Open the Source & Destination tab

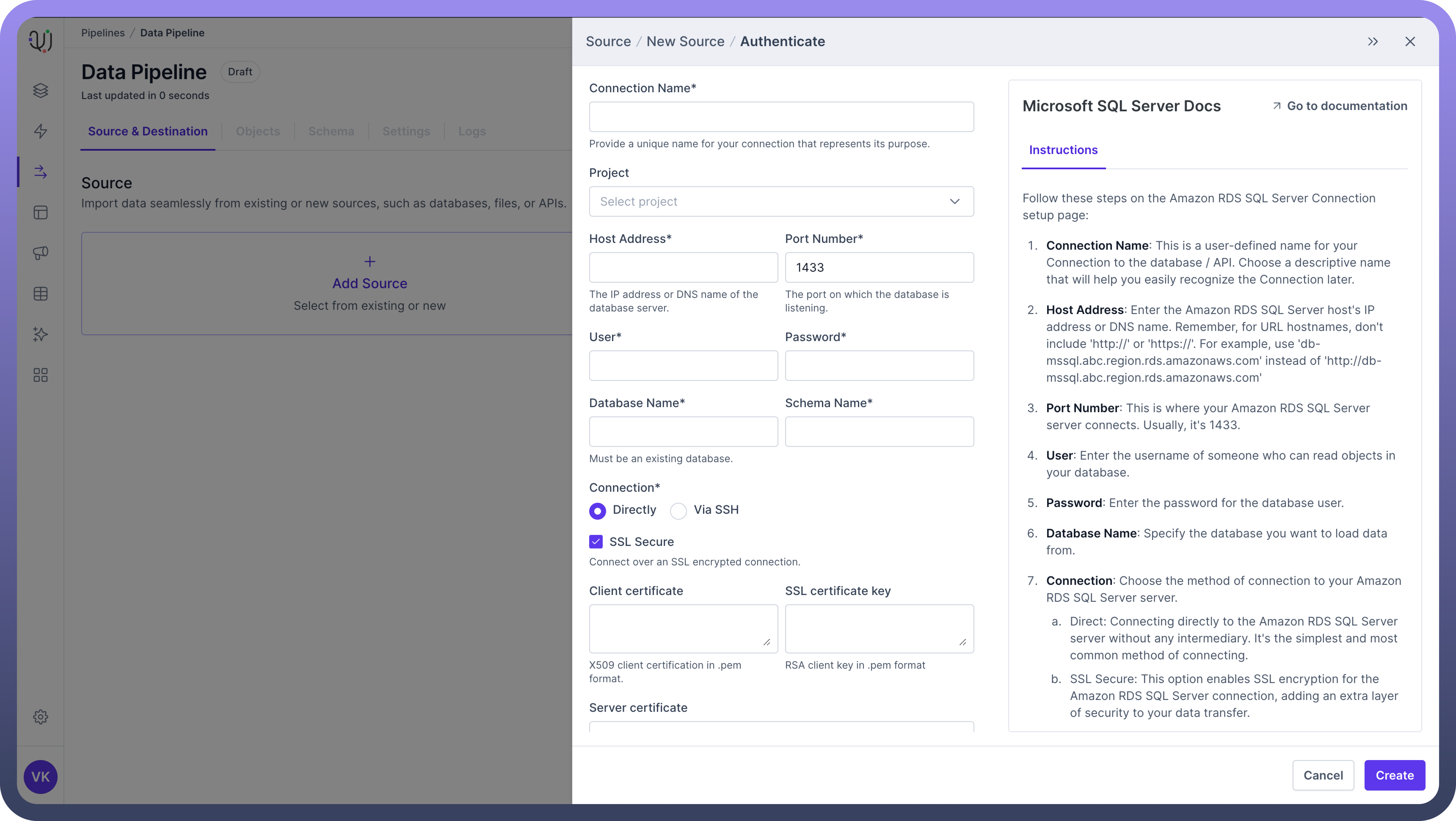[x=148, y=132]
